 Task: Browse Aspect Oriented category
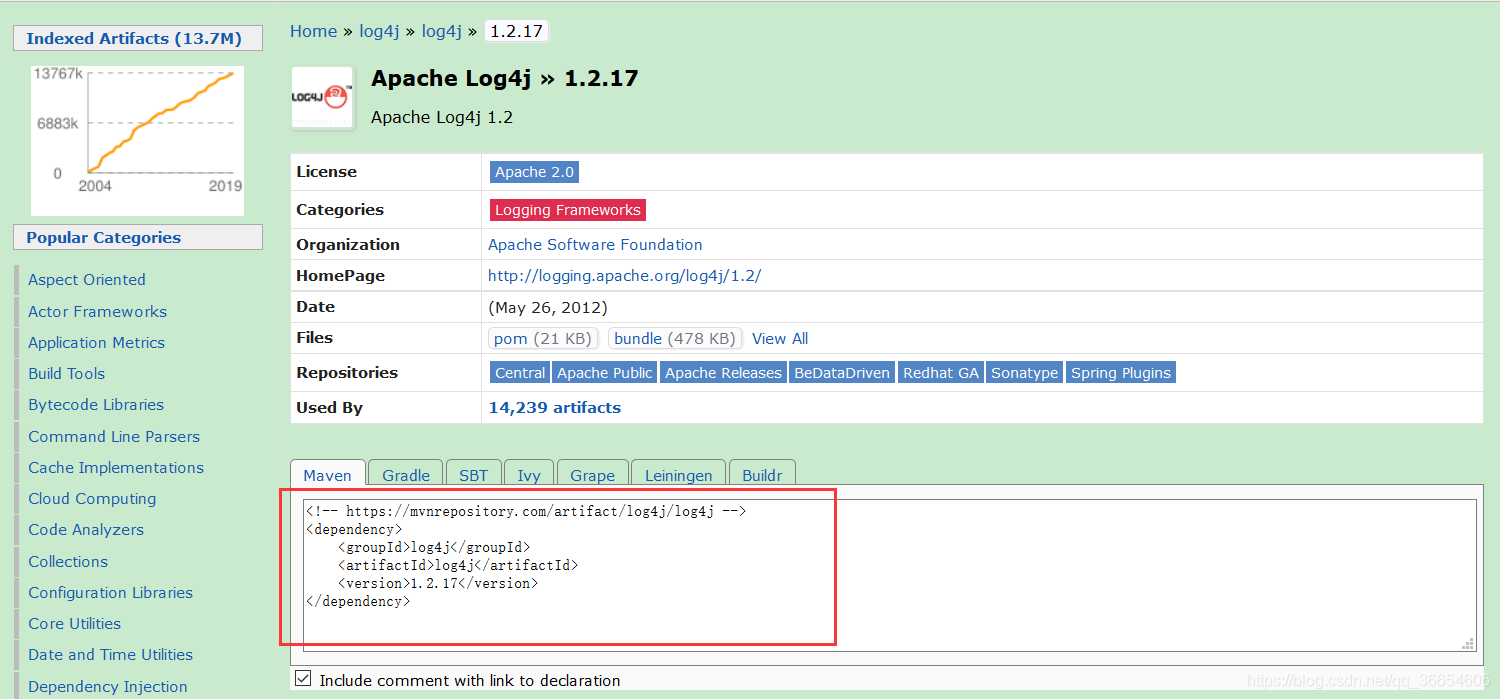(87, 280)
